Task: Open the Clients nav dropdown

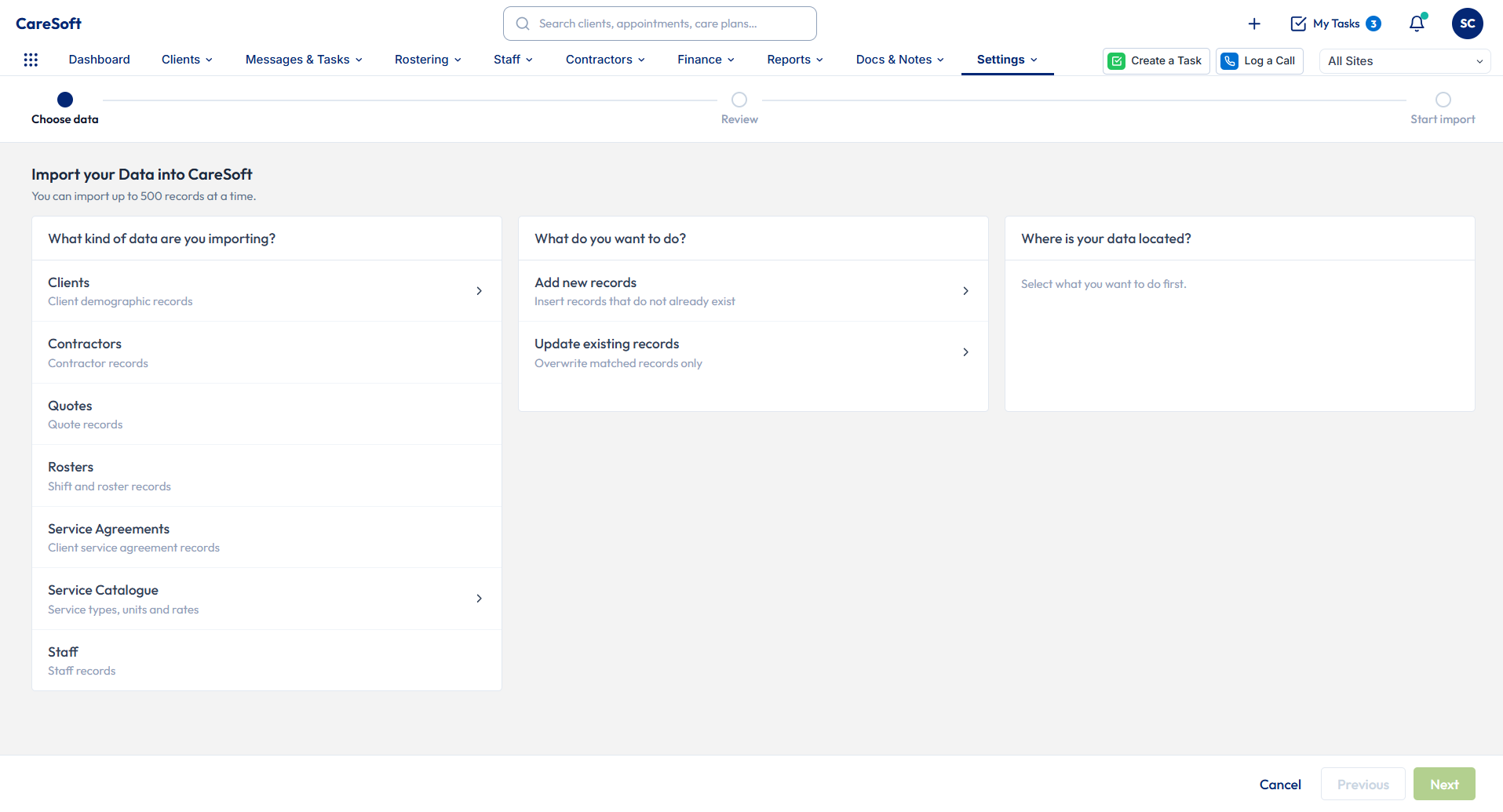Action: [187, 60]
